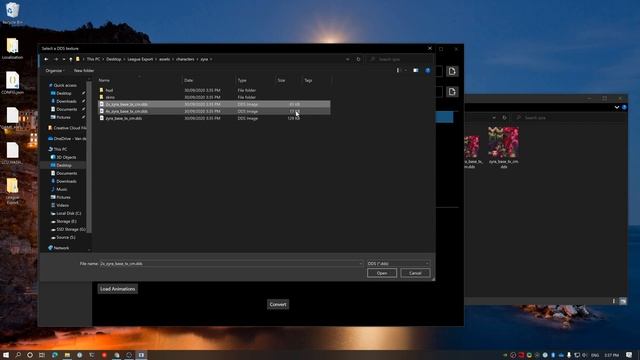Launch Microsoft Edge from taskbar
The height and width of the screenshot is (360, 640).
point(55,355)
